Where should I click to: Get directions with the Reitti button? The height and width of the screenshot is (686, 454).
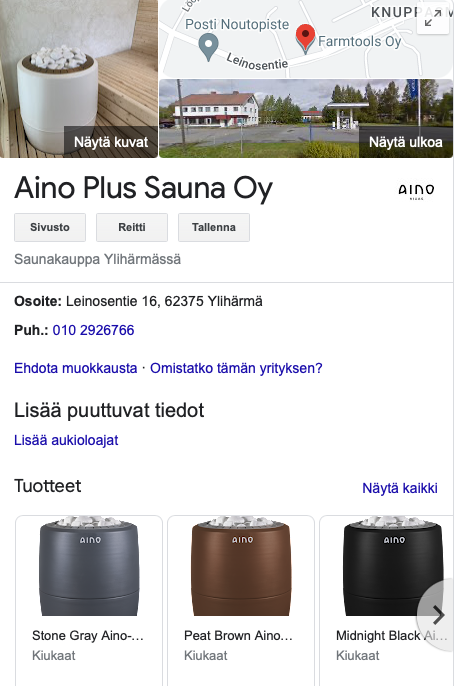tap(132, 227)
